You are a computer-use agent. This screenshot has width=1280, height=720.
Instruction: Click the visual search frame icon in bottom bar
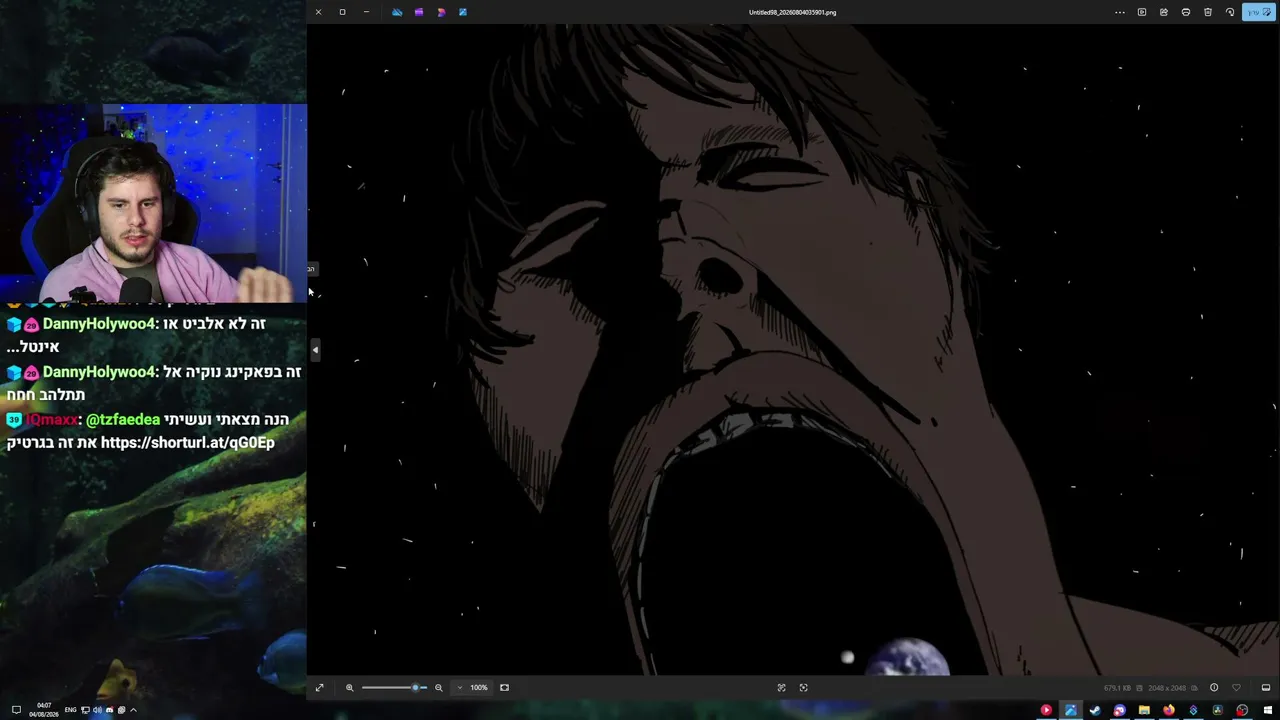[803, 687]
